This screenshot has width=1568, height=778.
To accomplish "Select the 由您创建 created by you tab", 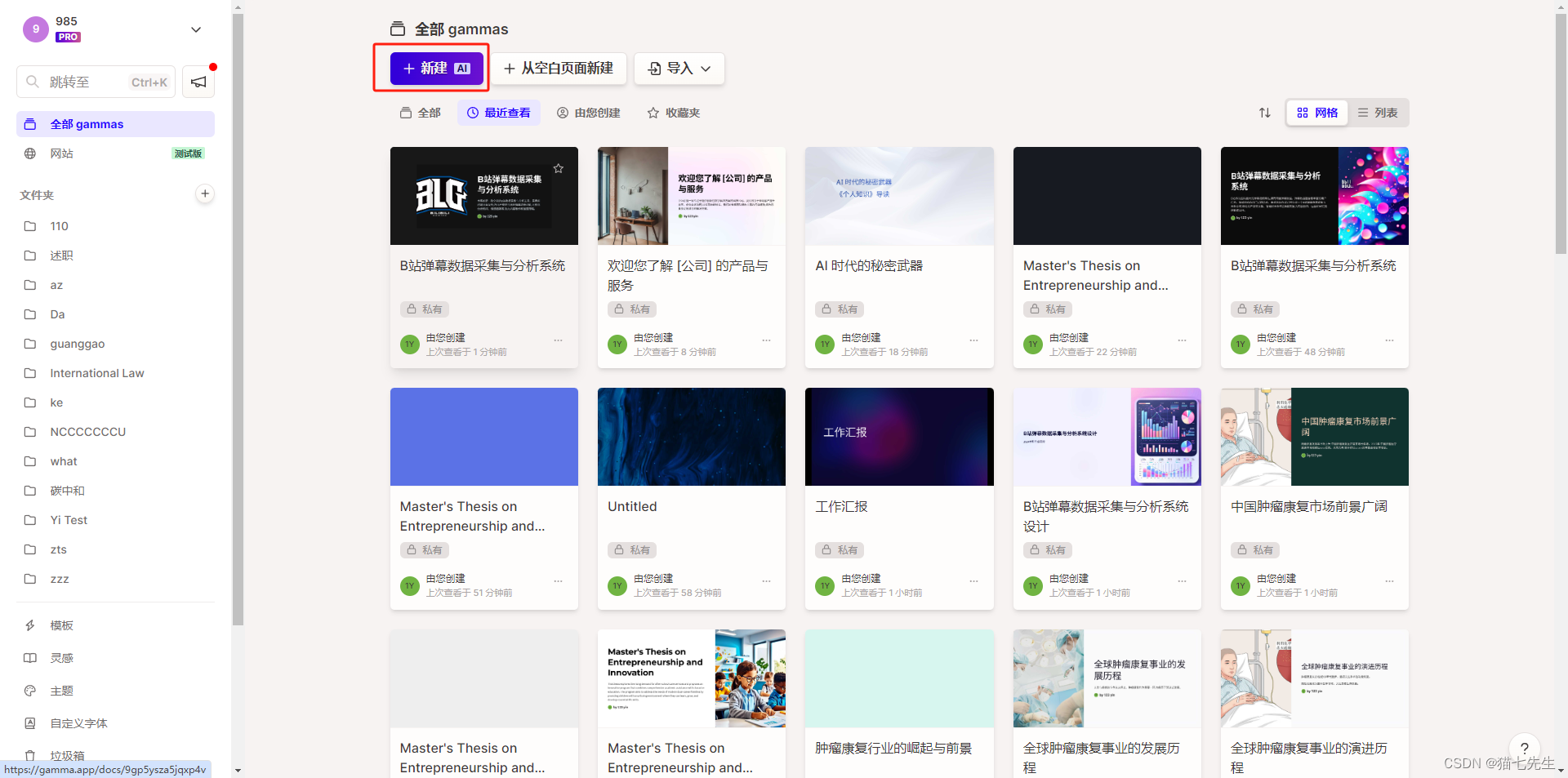I will tap(589, 113).
